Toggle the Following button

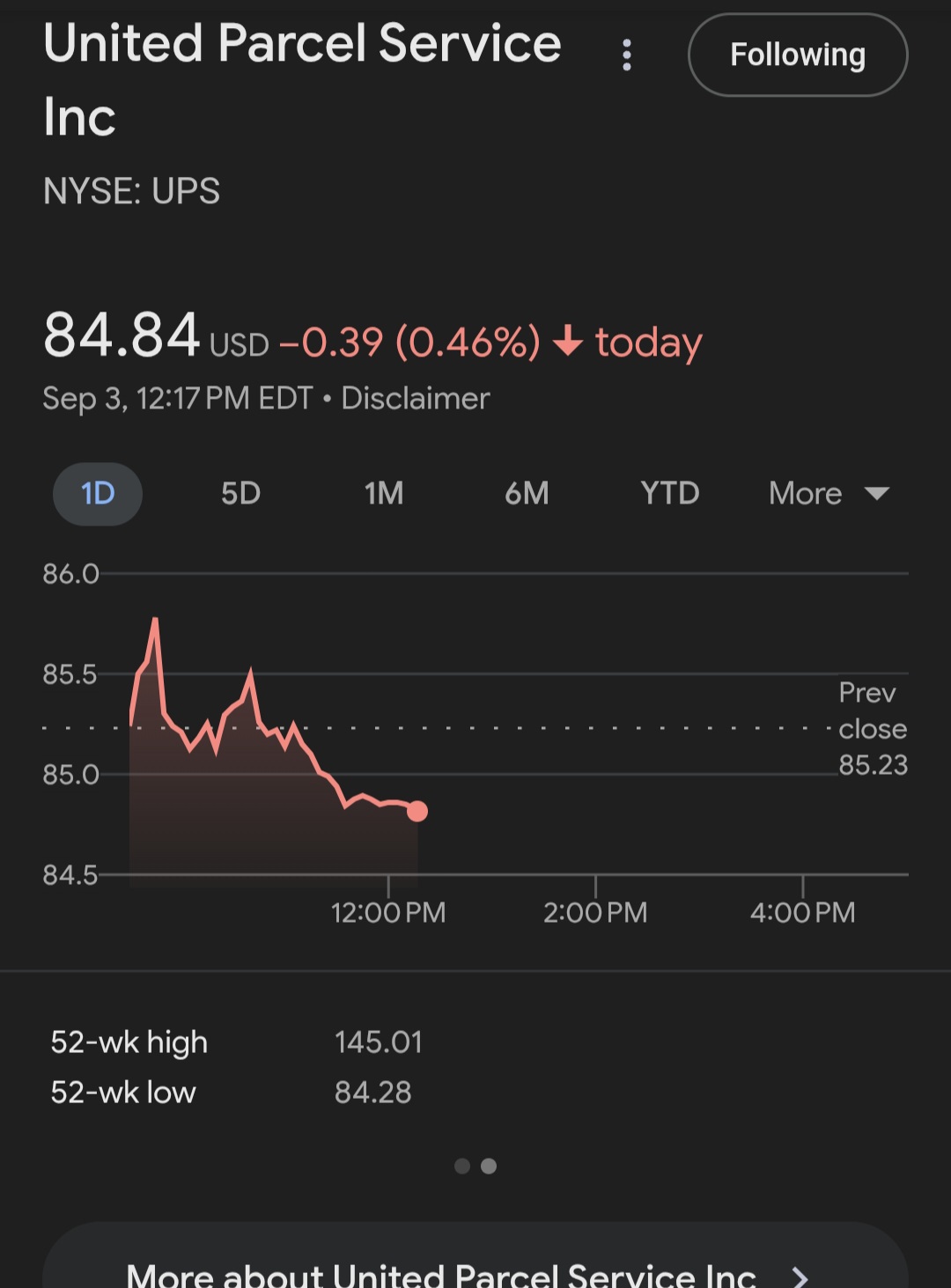pos(797,55)
